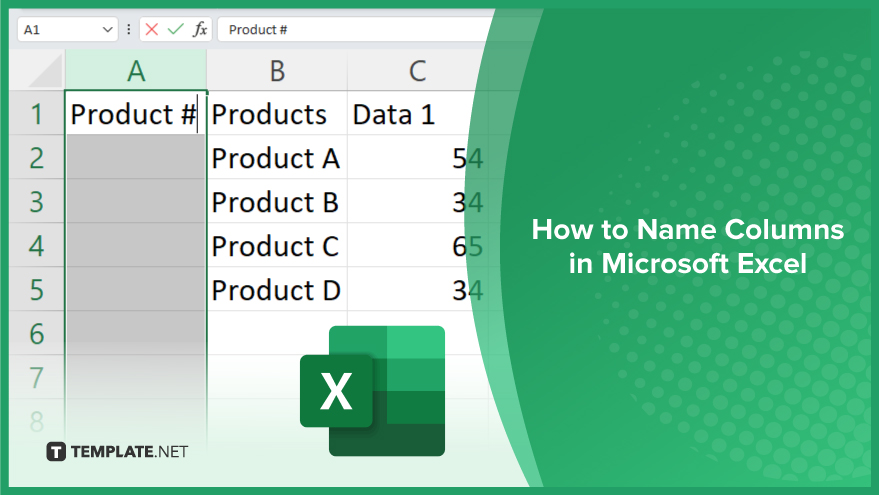Image resolution: width=879 pixels, height=495 pixels.
Task: Click the Name Box showing A1
Action: 67,30
